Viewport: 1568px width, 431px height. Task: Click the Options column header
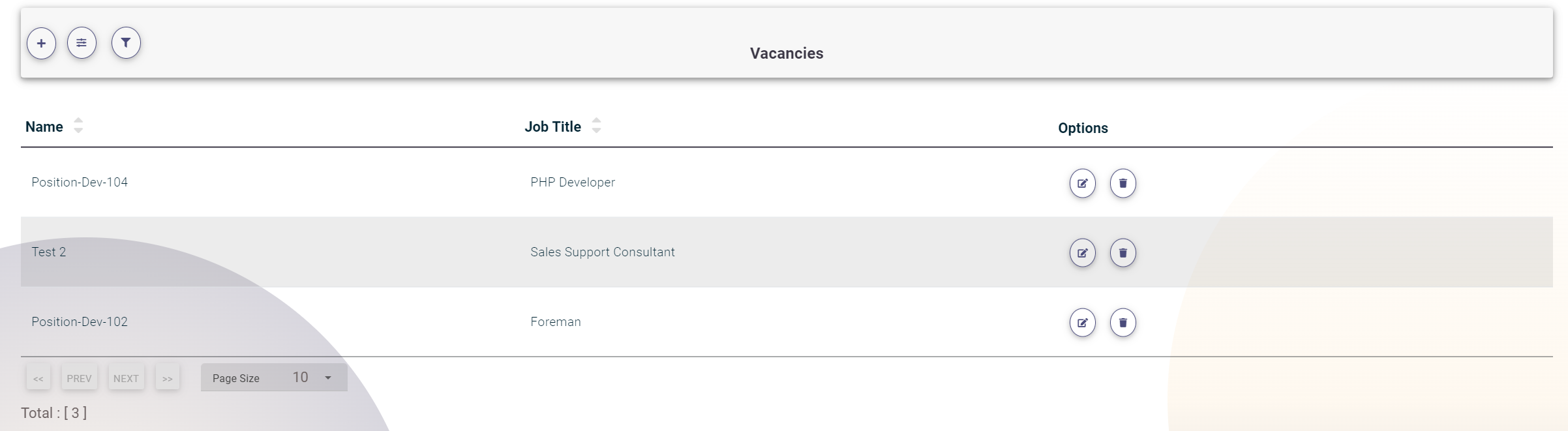pos(1081,128)
